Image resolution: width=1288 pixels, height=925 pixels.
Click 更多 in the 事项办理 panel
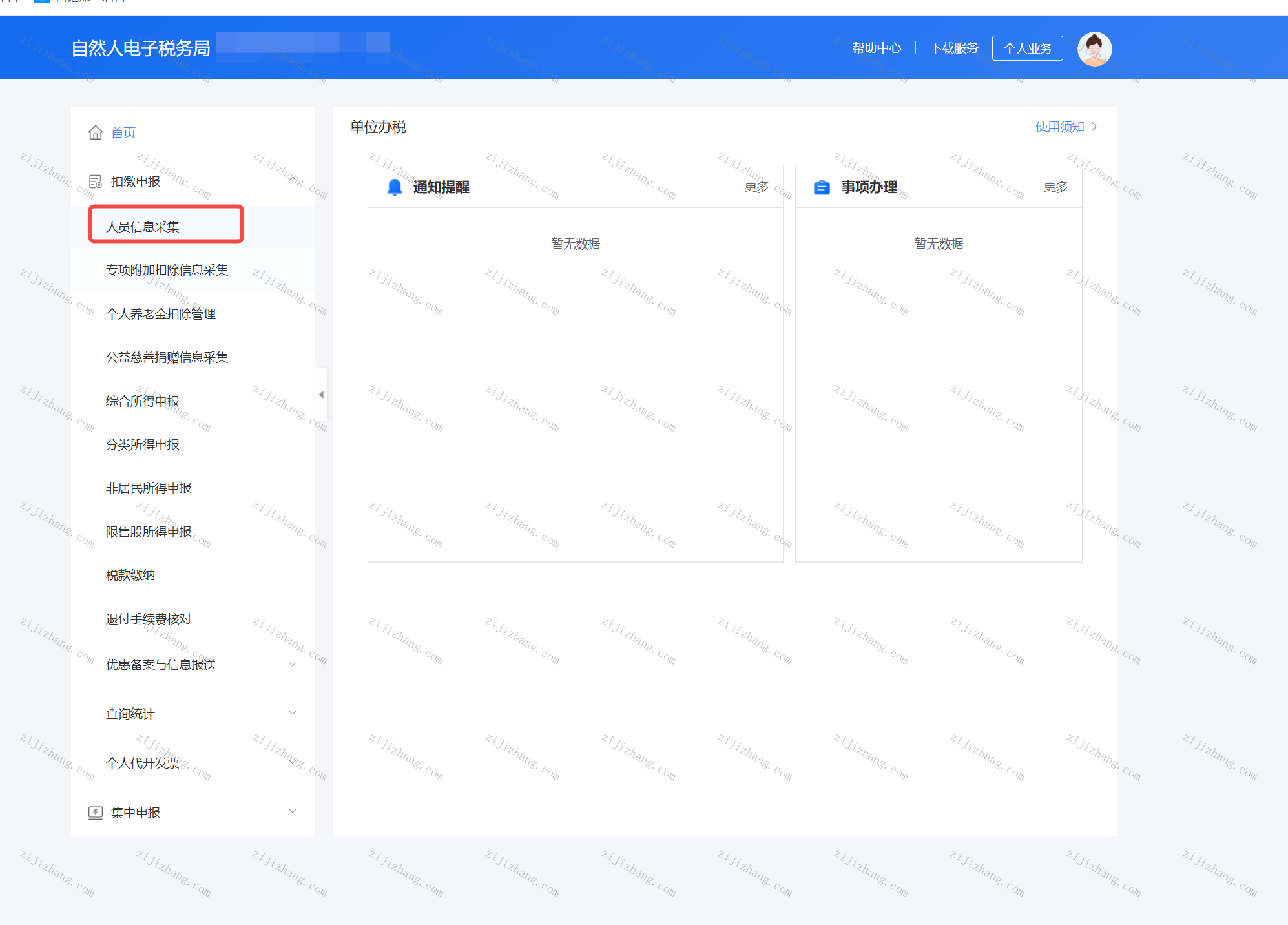[x=1056, y=187]
